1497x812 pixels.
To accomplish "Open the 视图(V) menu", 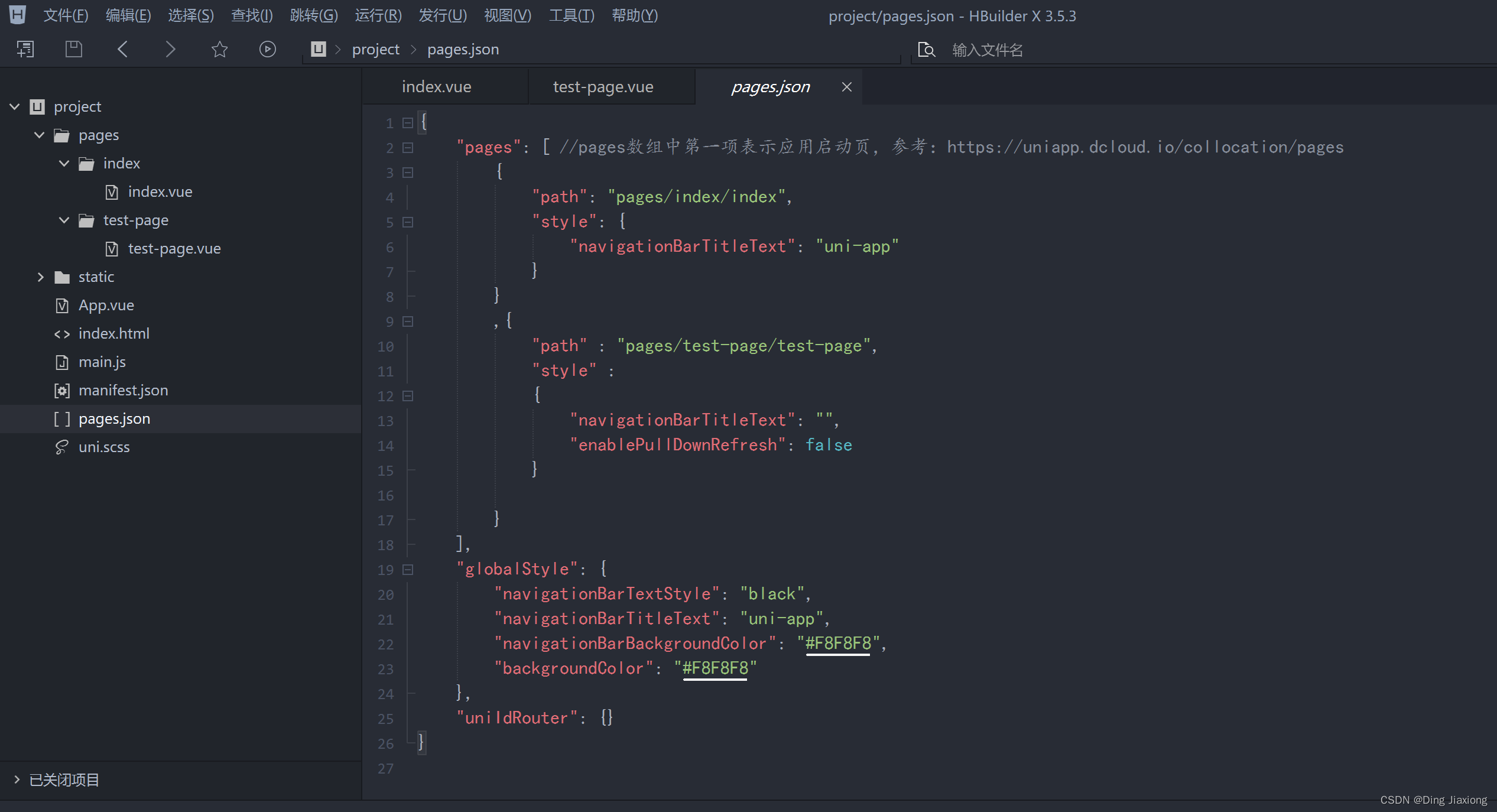I will pos(508,15).
